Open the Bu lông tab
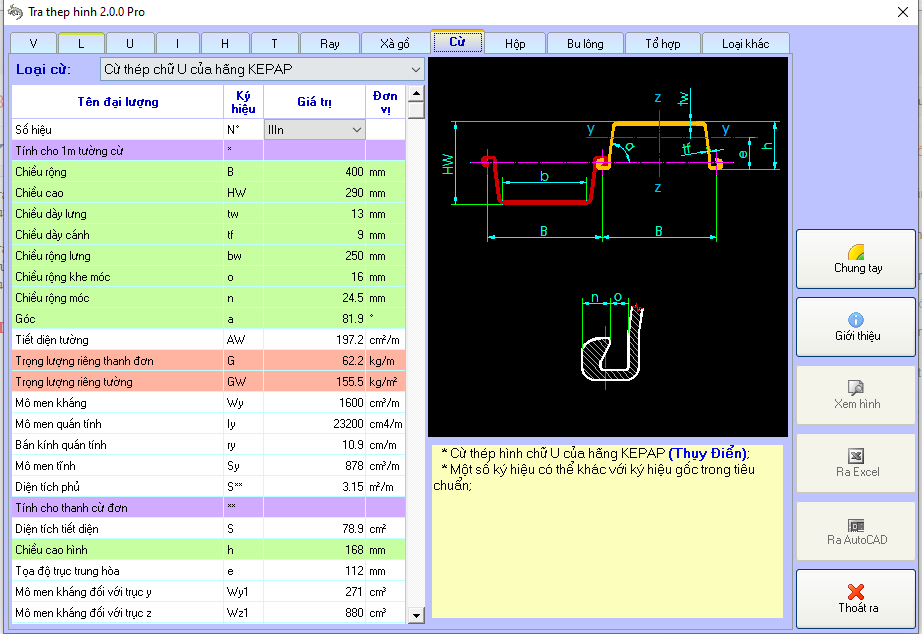This screenshot has height=634, width=922. (x=585, y=44)
